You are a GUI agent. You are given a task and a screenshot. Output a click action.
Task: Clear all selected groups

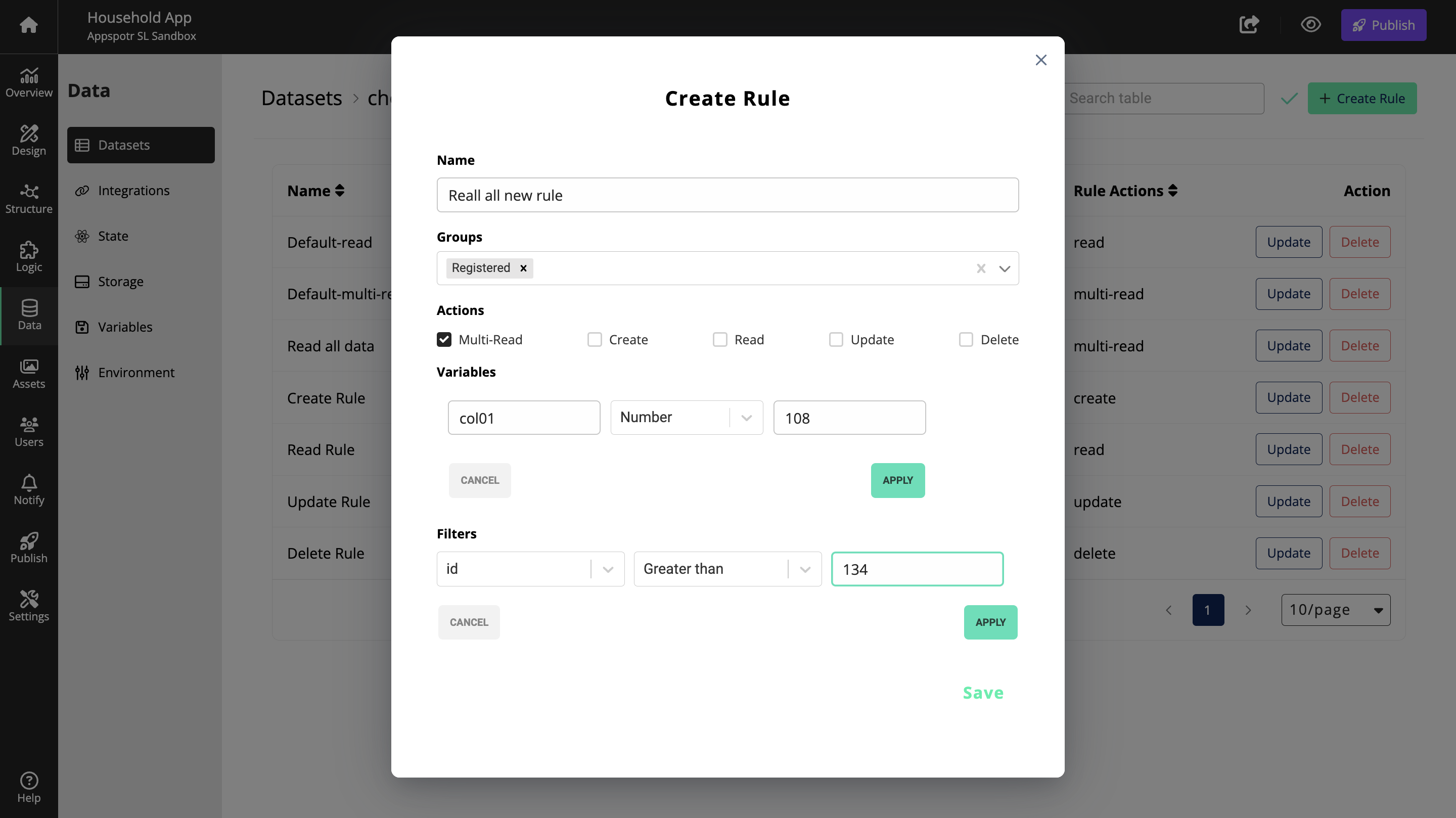(981, 268)
